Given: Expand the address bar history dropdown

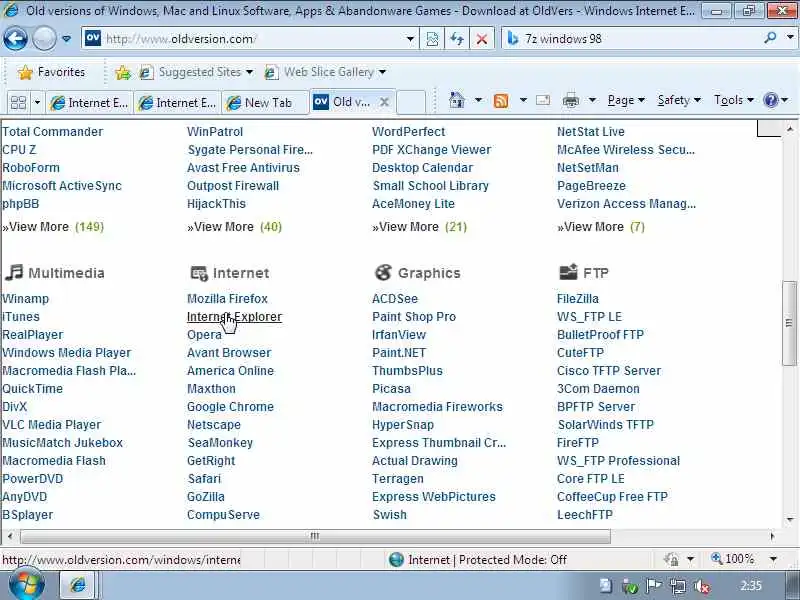Looking at the screenshot, I should (x=410, y=39).
